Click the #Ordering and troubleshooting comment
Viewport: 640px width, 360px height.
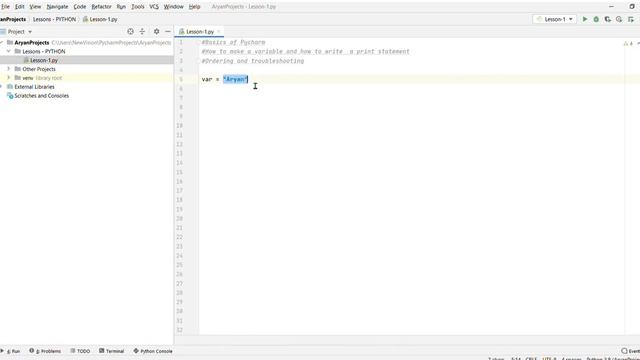[253, 61]
